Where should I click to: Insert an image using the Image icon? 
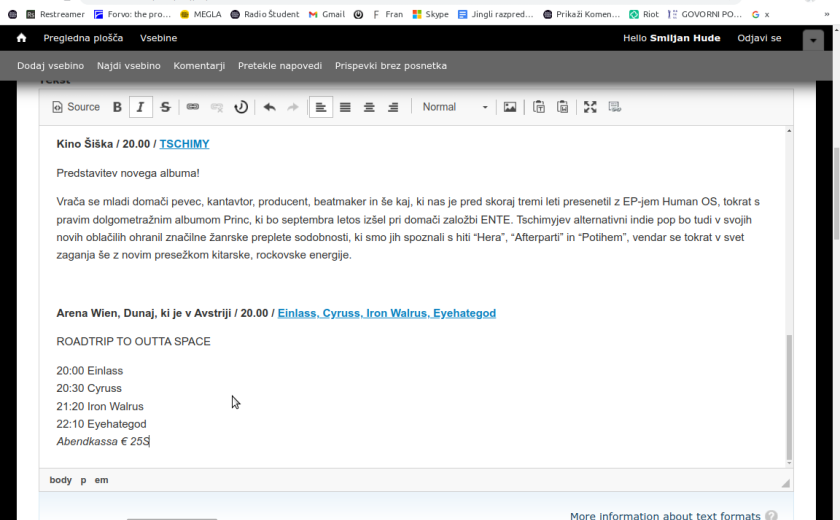coord(510,107)
